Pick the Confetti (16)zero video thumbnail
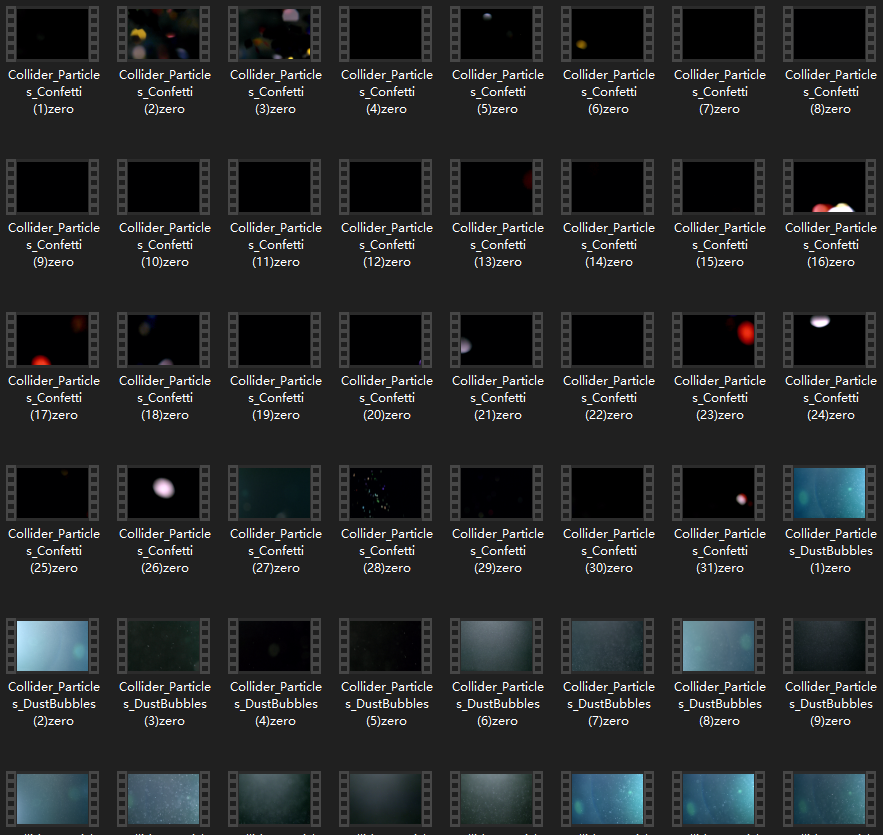883x835 pixels. (x=830, y=187)
